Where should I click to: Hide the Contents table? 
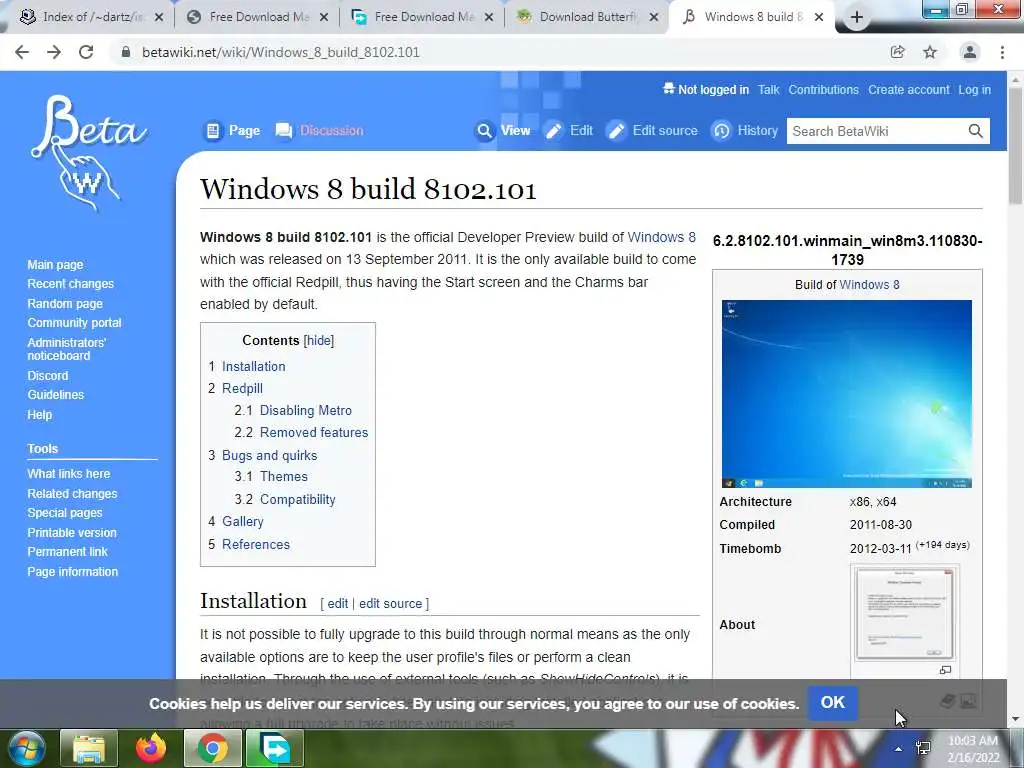(319, 340)
